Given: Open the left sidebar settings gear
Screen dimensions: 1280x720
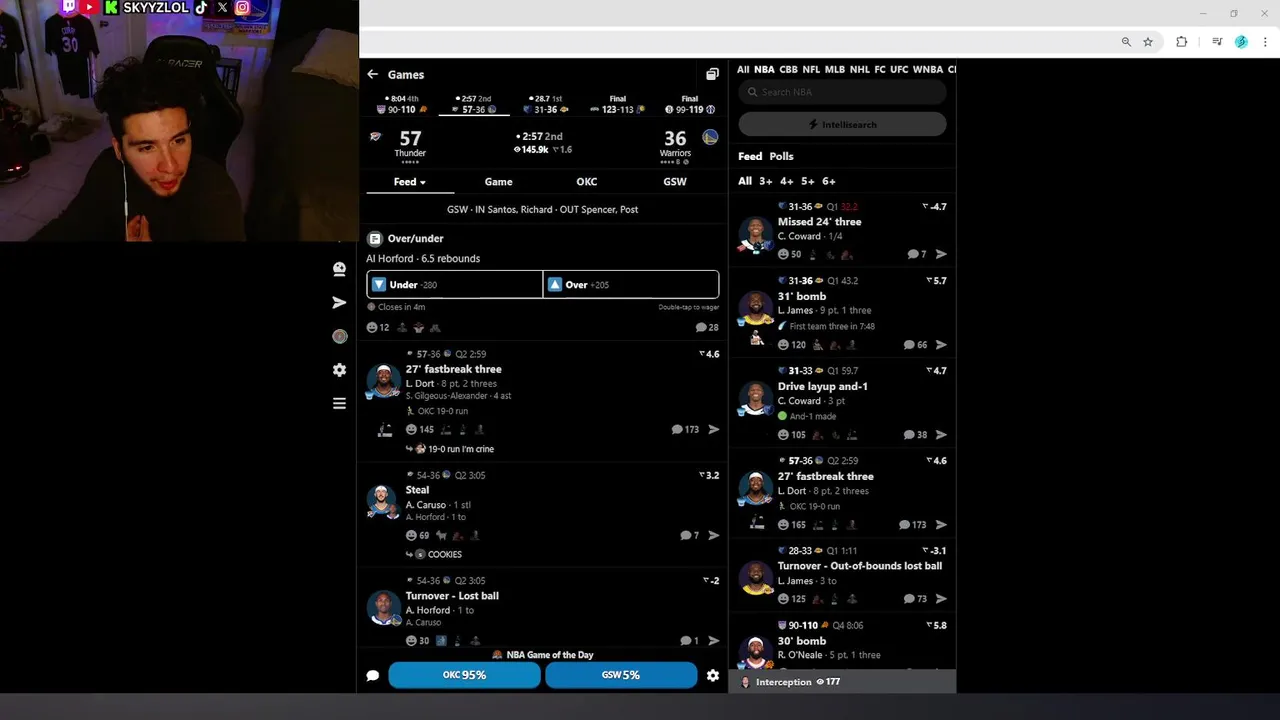Looking at the screenshot, I should click(339, 370).
